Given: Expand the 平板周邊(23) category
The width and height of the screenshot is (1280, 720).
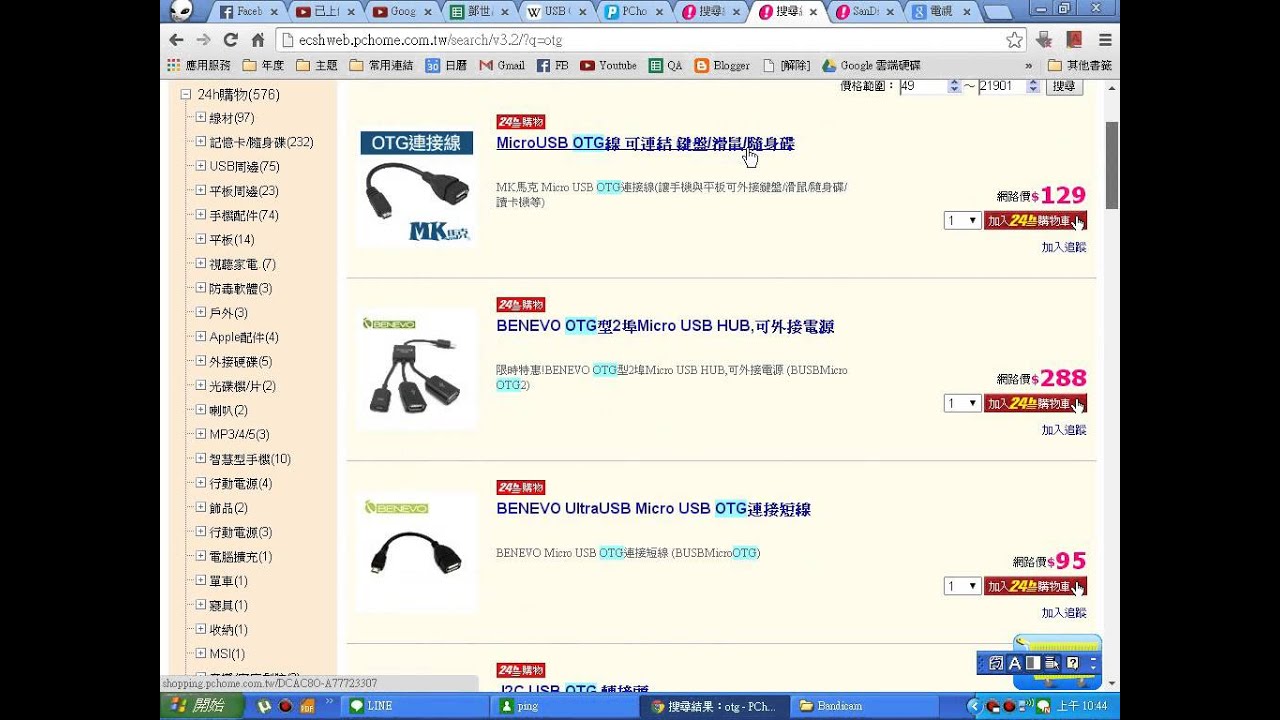Looking at the screenshot, I should click(x=201, y=191).
